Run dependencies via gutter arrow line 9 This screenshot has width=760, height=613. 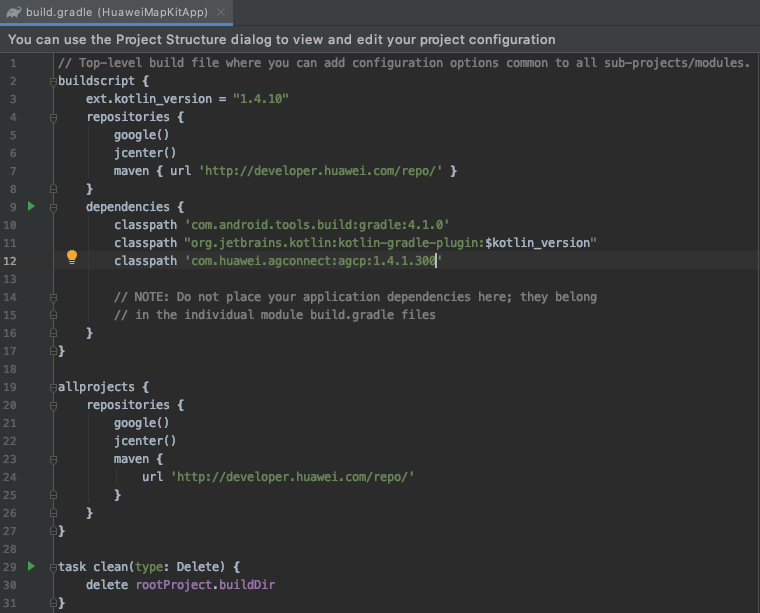[32, 206]
